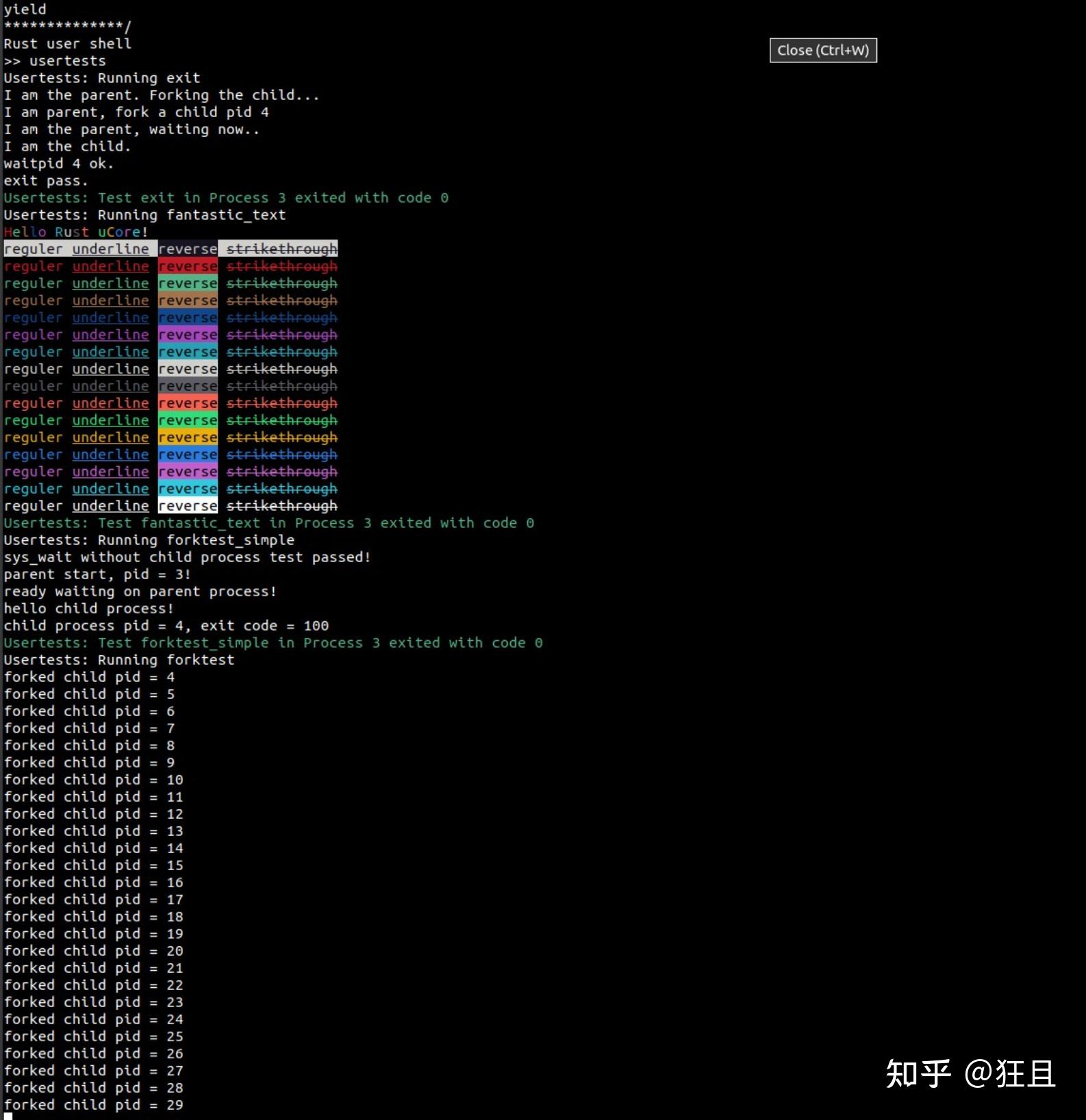Select the 'Rust user shell' line
Screen dimensions: 1086x1120
click(x=67, y=44)
